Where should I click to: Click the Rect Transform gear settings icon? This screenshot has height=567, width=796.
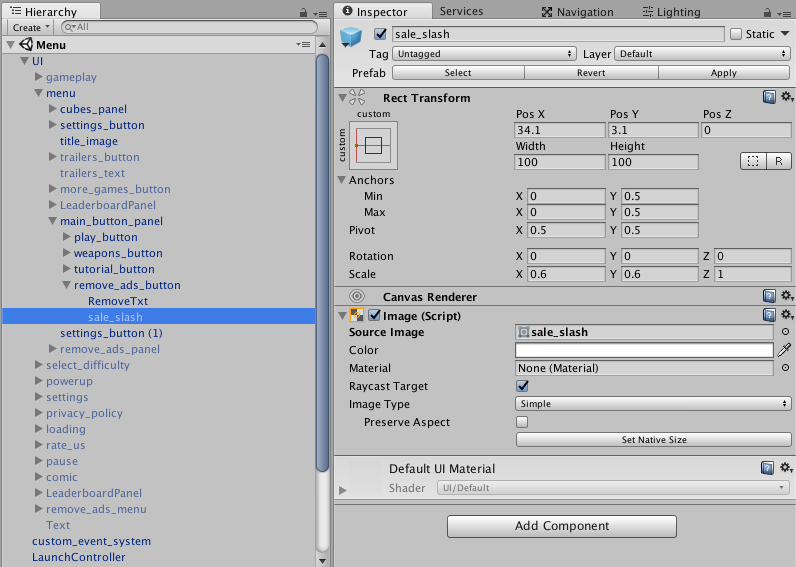click(786, 96)
